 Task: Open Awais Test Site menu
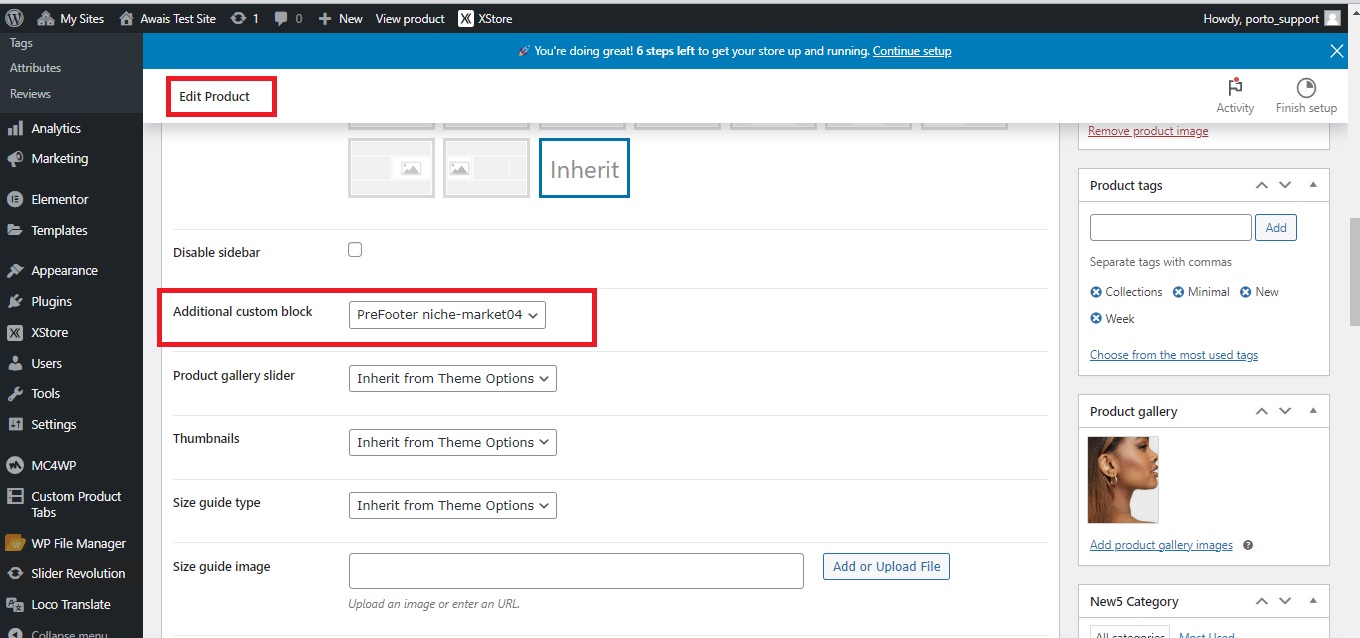[x=167, y=18]
